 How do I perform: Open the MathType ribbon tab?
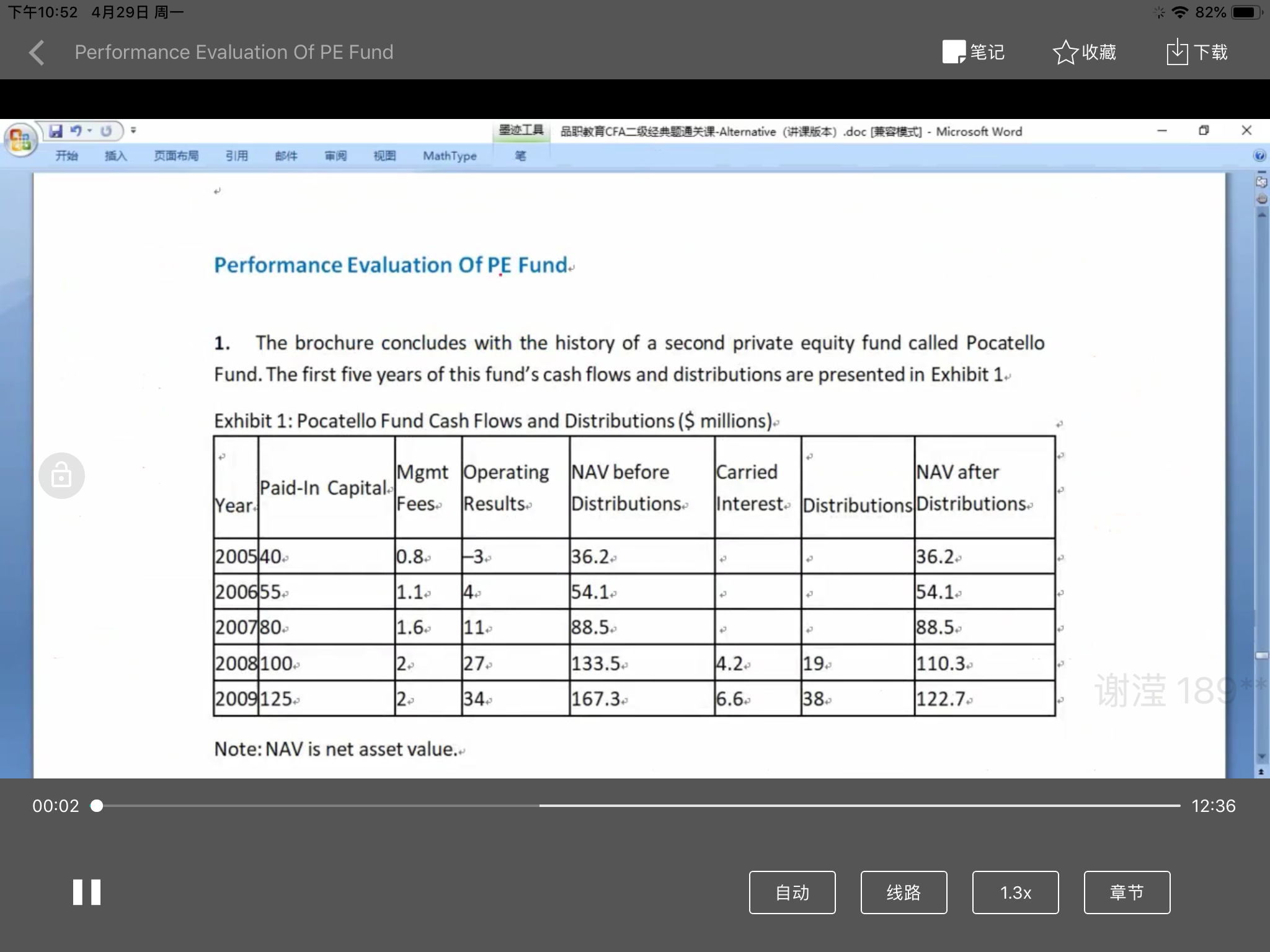[450, 156]
